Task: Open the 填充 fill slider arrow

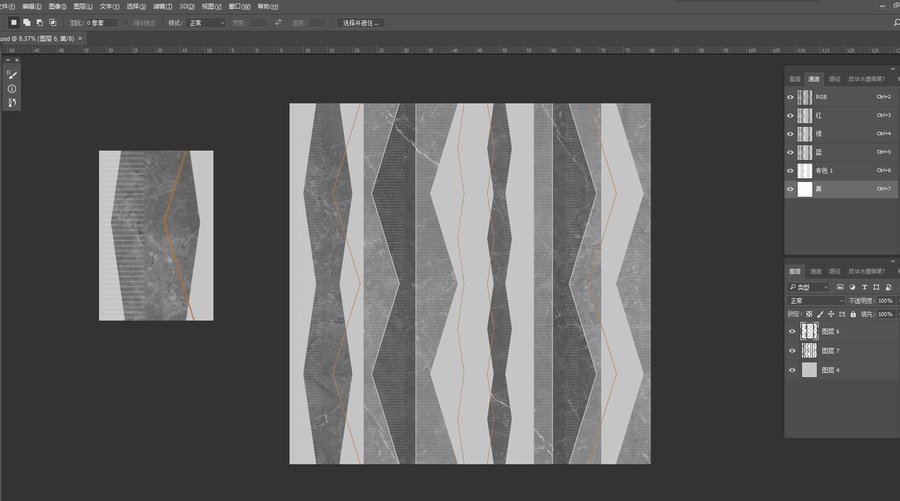Action: (x=897, y=314)
